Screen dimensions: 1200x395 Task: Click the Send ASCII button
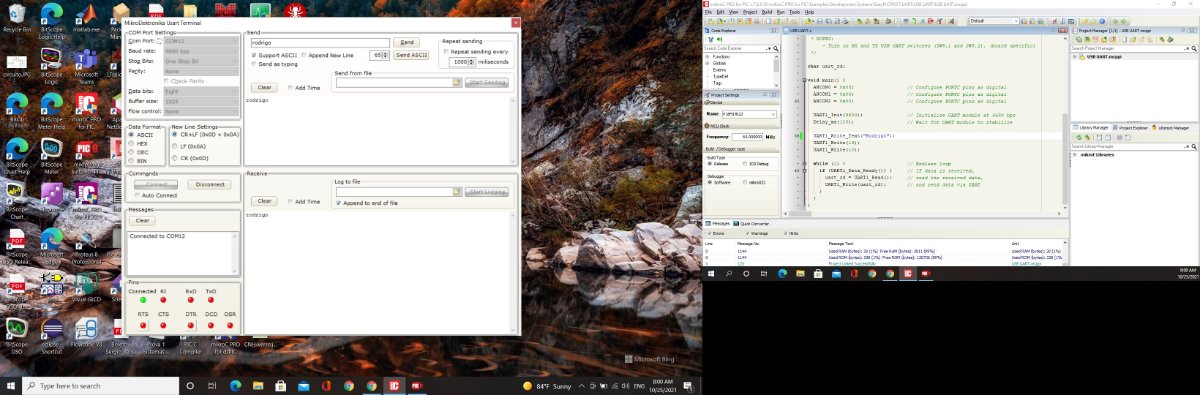pyautogui.click(x=411, y=55)
